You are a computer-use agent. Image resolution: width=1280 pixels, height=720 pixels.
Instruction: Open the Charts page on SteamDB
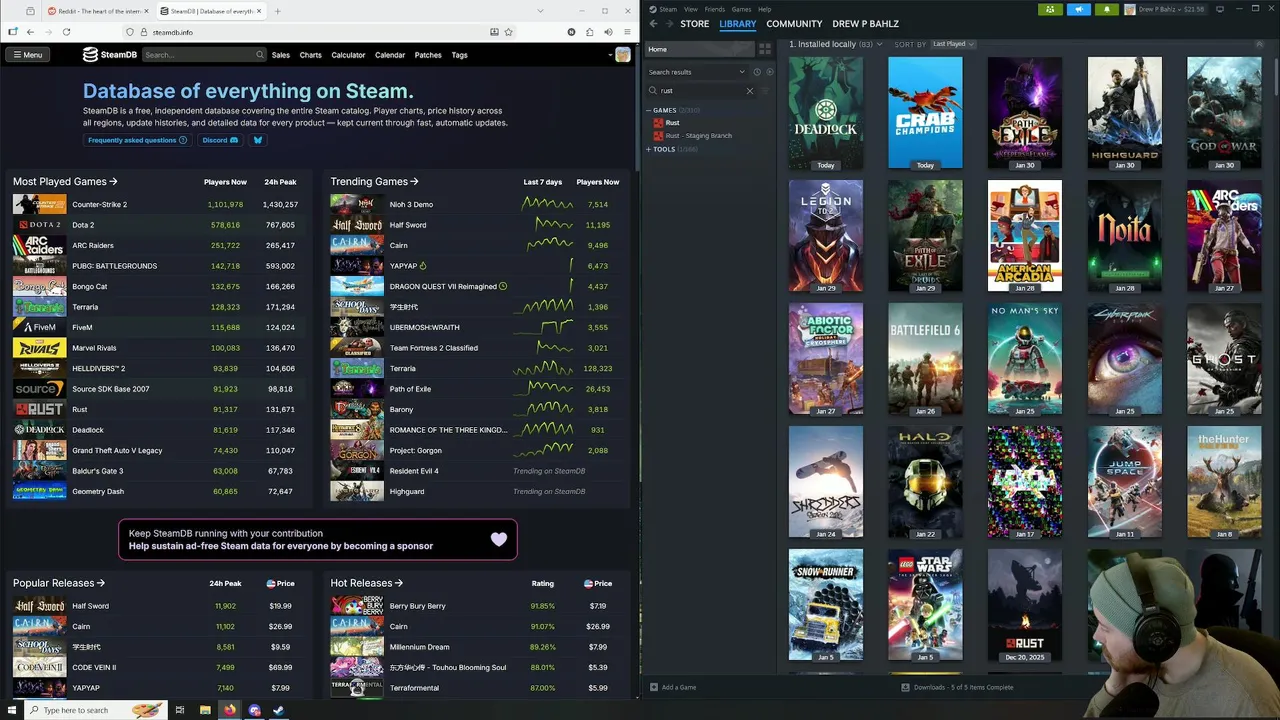pos(311,55)
